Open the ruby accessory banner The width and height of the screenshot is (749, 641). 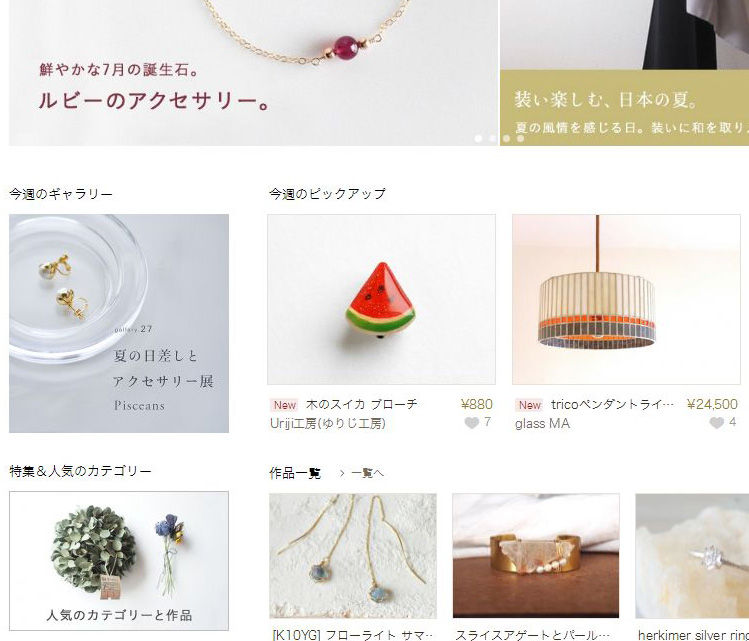point(254,73)
